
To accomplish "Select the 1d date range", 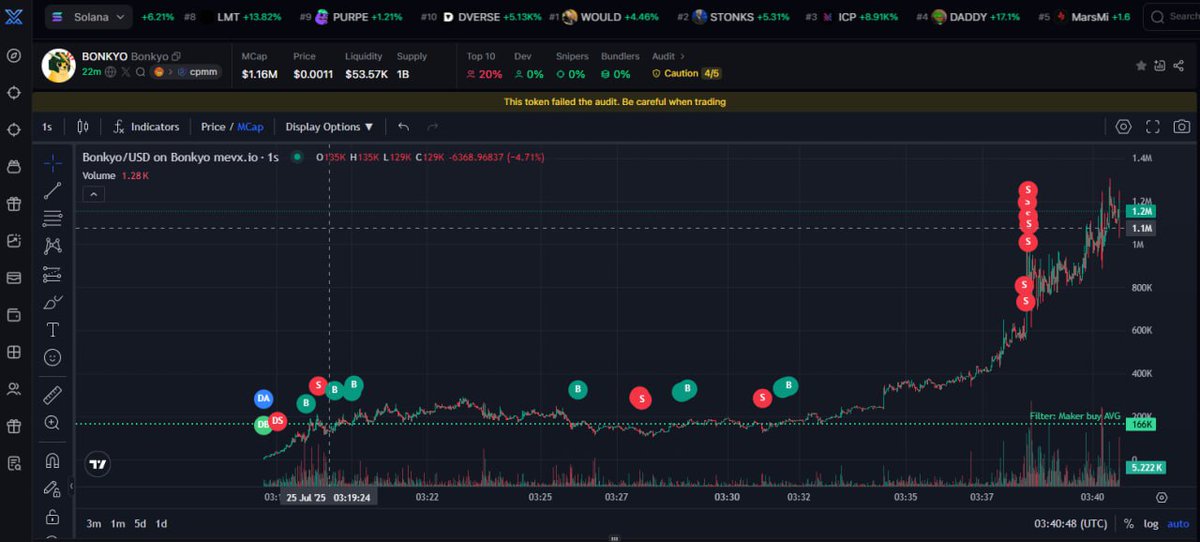I will [161, 524].
